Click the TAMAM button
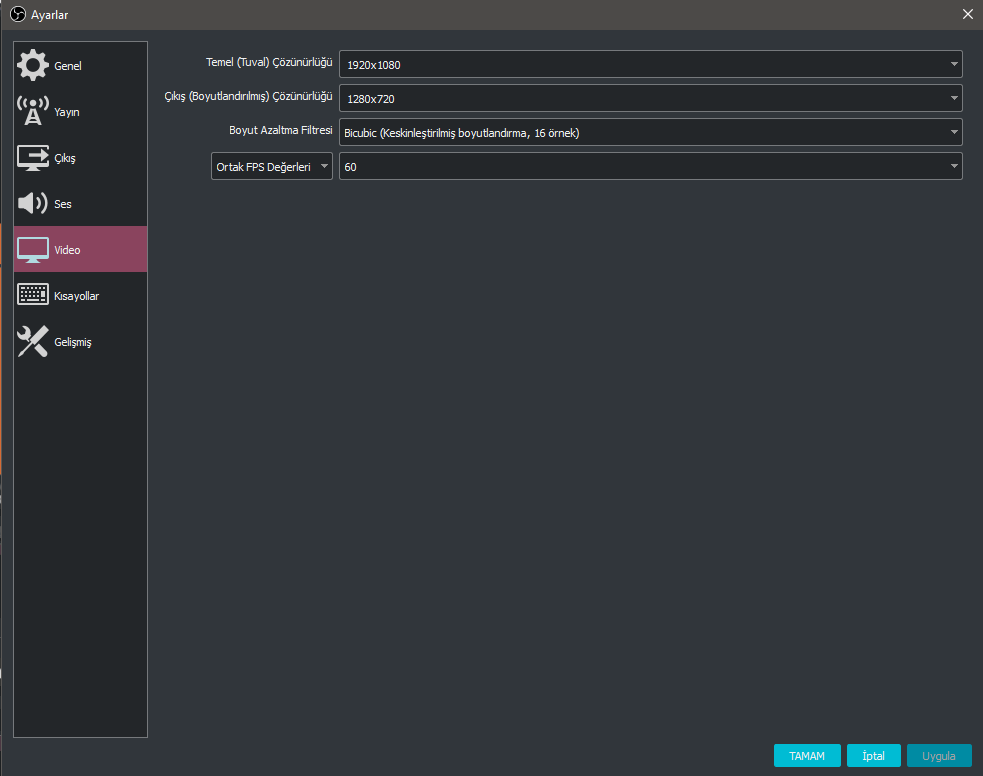Screen dimensions: 983x776 pyautogui.click(x=807, y=755)
